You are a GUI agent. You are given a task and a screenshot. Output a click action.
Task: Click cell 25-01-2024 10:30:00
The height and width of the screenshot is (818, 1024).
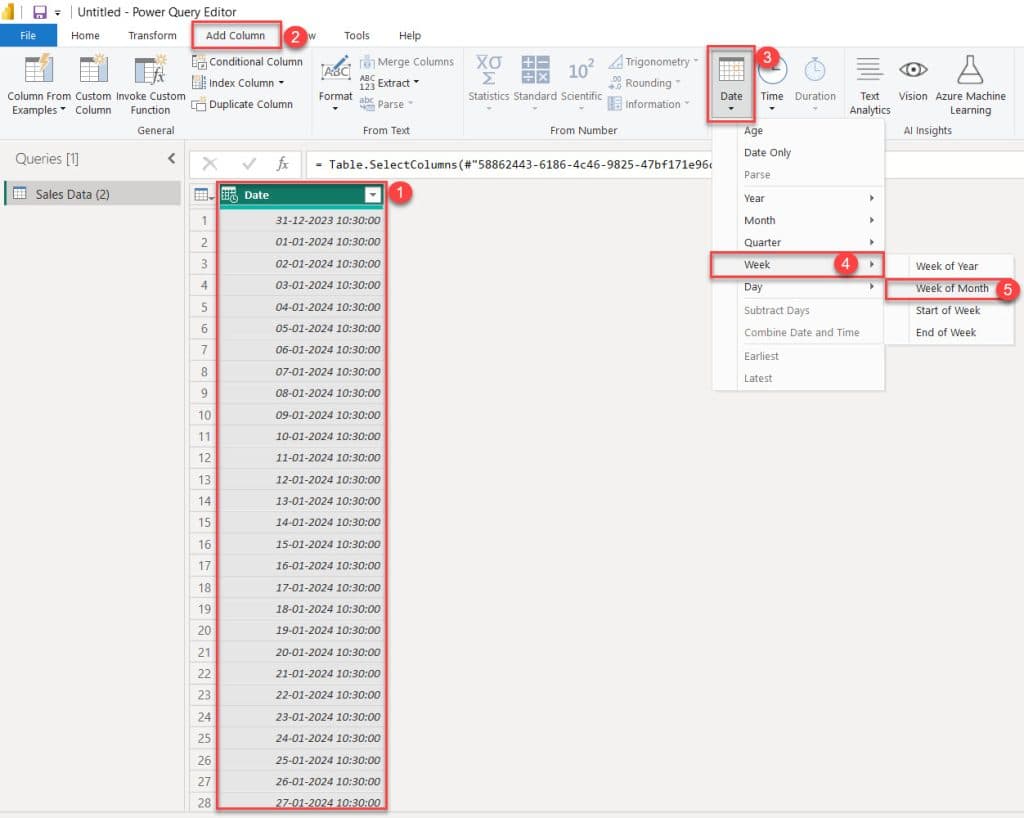coord(301,760)
